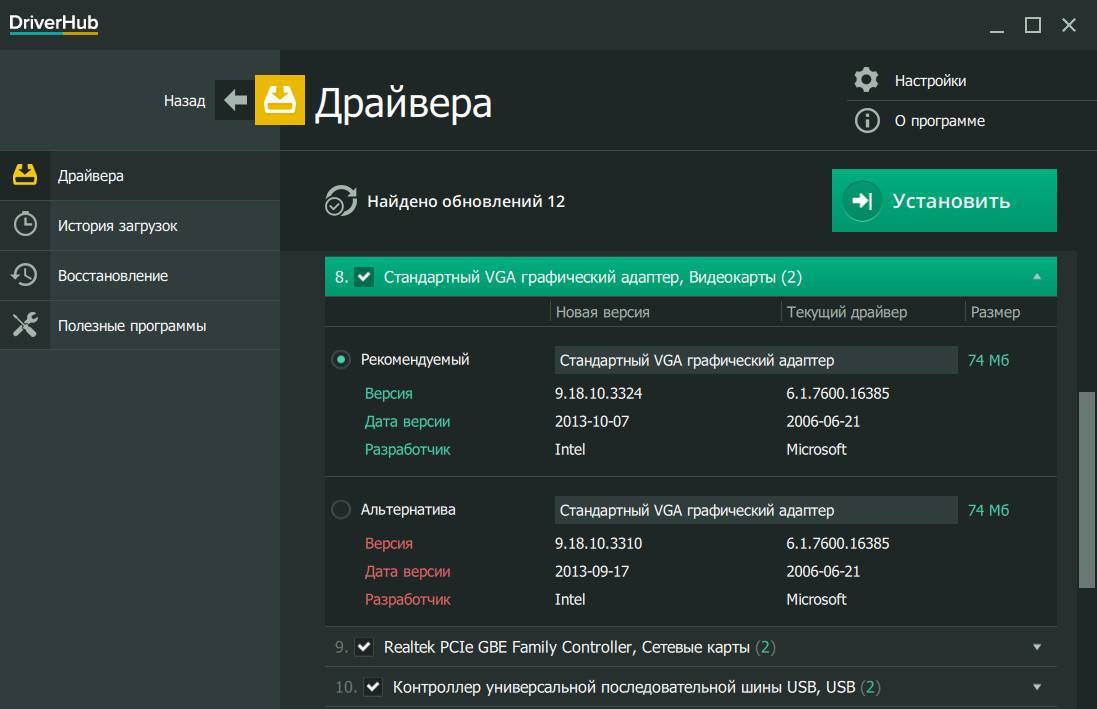The height and width of the screenshot is (709, 1097).
Task: Click the back arrow icon next to Назад
Action: pos(235,100)
